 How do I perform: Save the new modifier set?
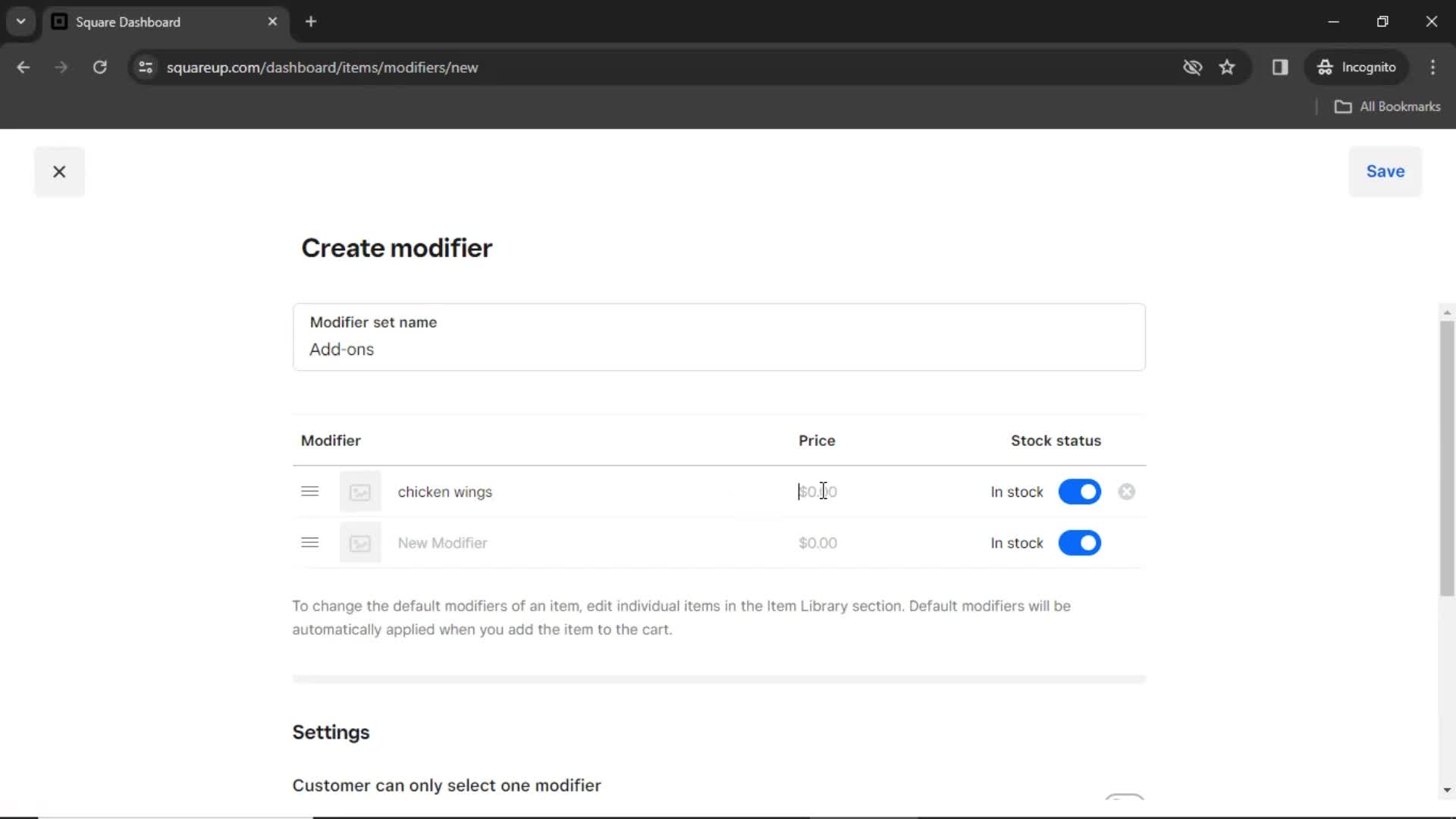(x=1385, y=171)
